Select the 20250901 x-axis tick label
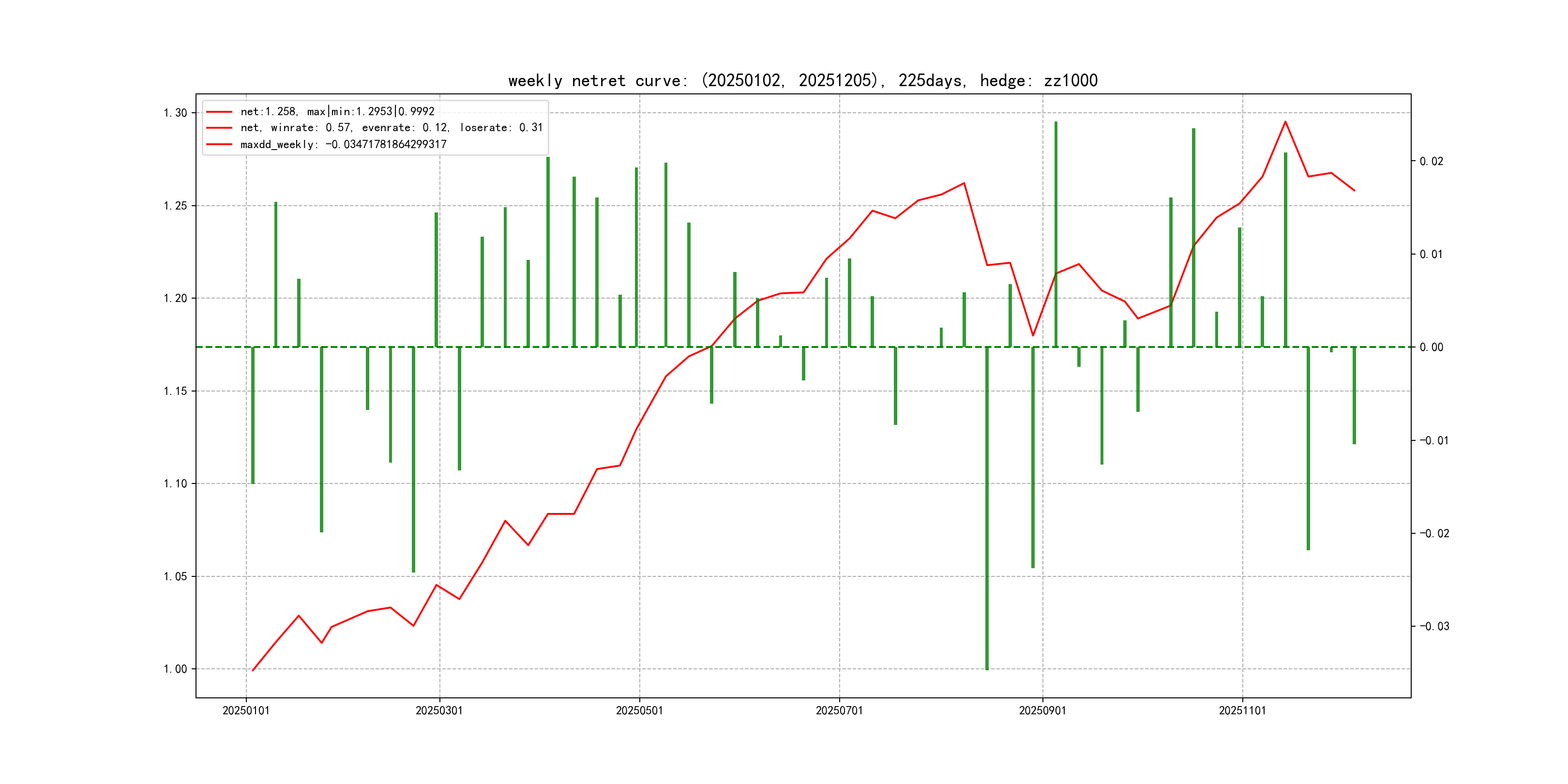Image resolution: width=1568 pixels, height=784 pixels. [x=1042, y=710]
